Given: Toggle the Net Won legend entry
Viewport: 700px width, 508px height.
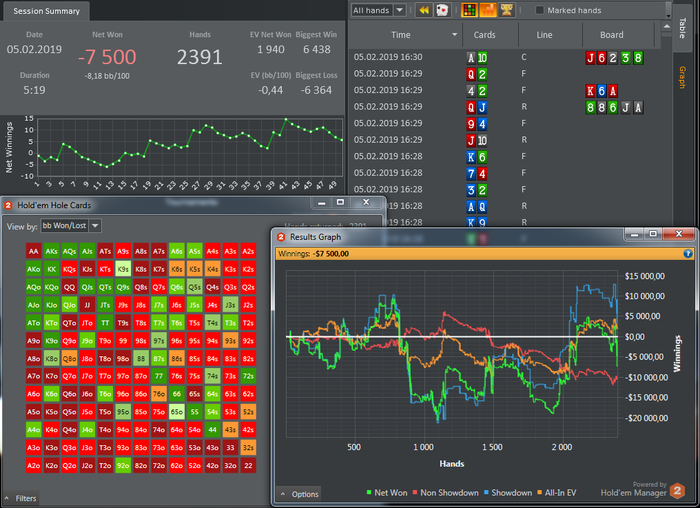Looking at the screenshot, I should pyautogui.click(x=387, y=493).
